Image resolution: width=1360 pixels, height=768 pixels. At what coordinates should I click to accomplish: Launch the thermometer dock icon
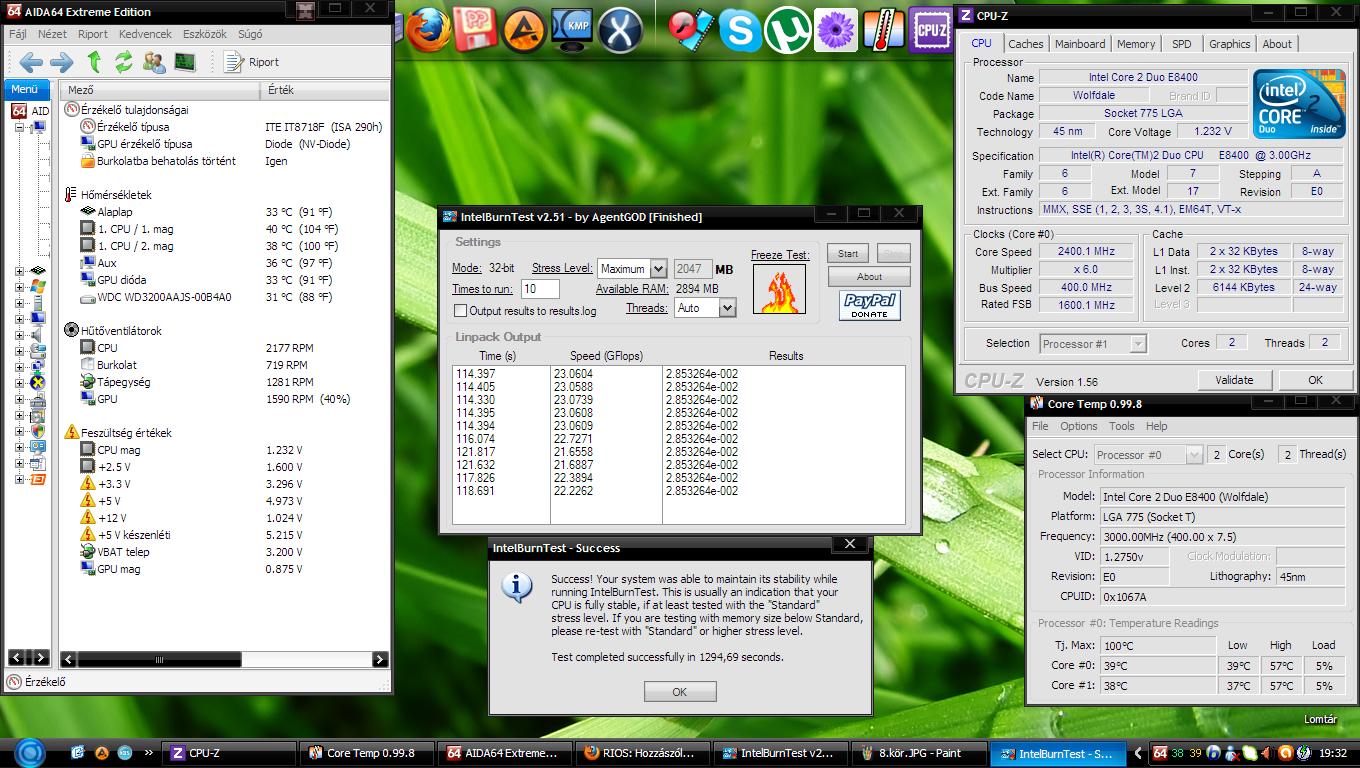click(883, 30)
